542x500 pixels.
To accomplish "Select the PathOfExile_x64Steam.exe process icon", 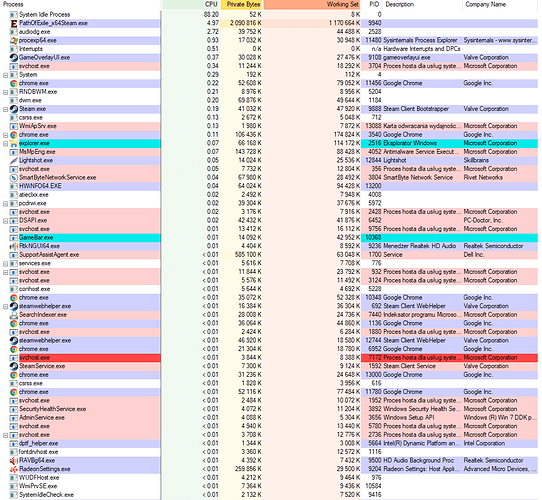I will pos(13,23).
